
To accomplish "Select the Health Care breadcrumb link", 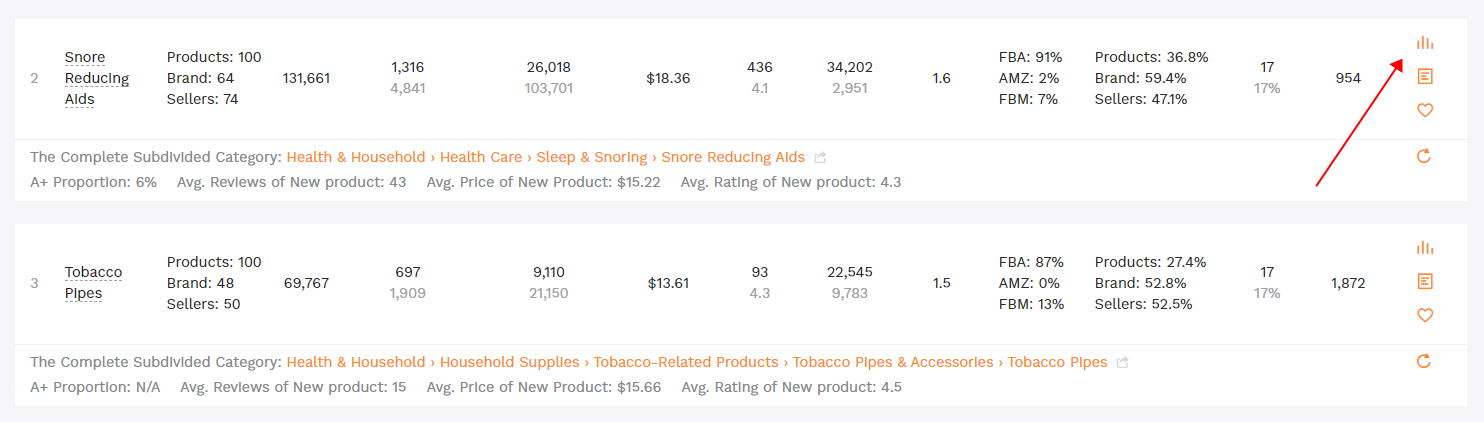I will pos(480,157).
